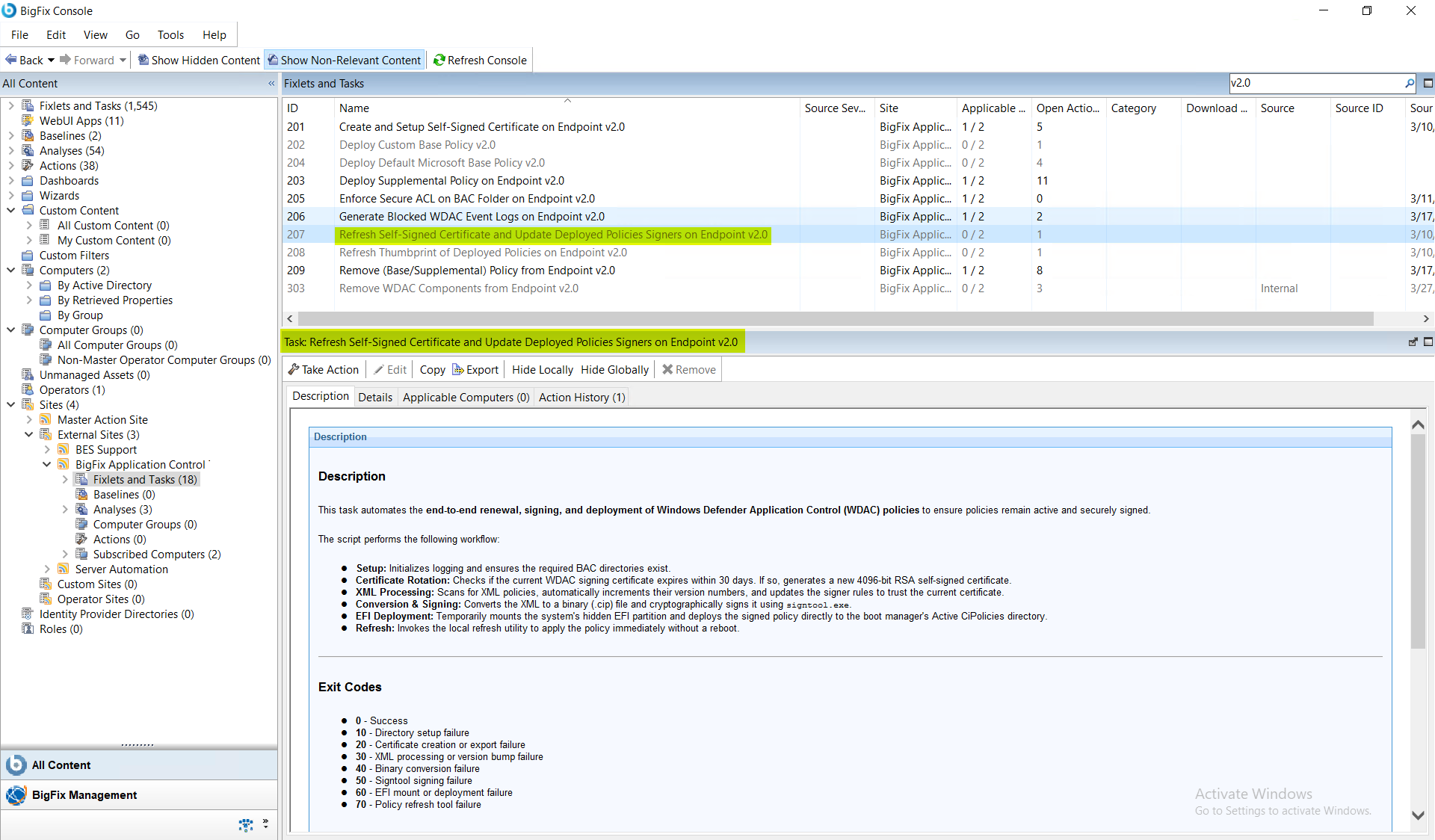The height and width of the screenshot is (840, 1435).
Task: Switch to the Action History tab
Action: [581, 397]
